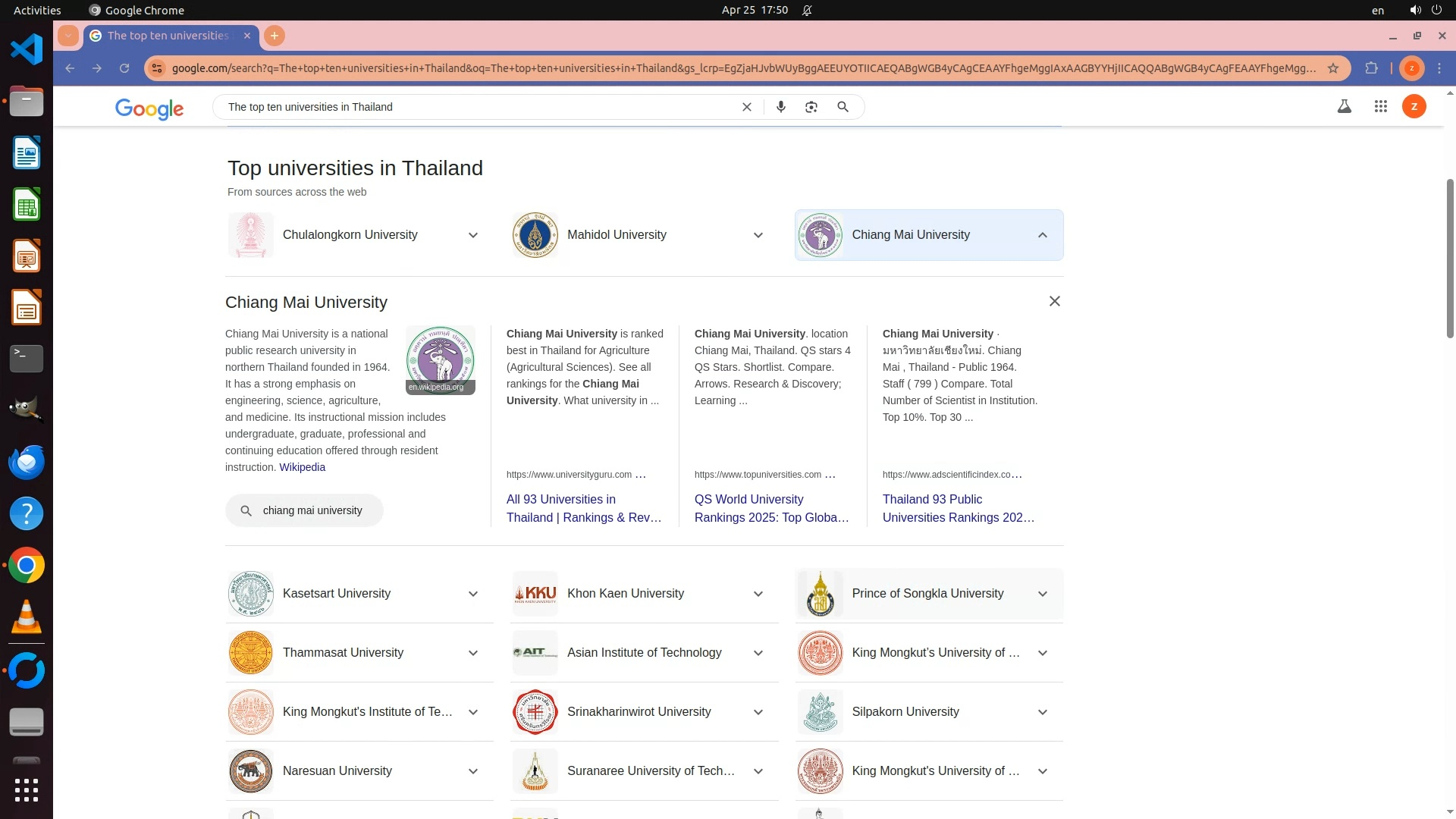
Task: Open a new Chrome tab
Action: (x=275, y=36)
